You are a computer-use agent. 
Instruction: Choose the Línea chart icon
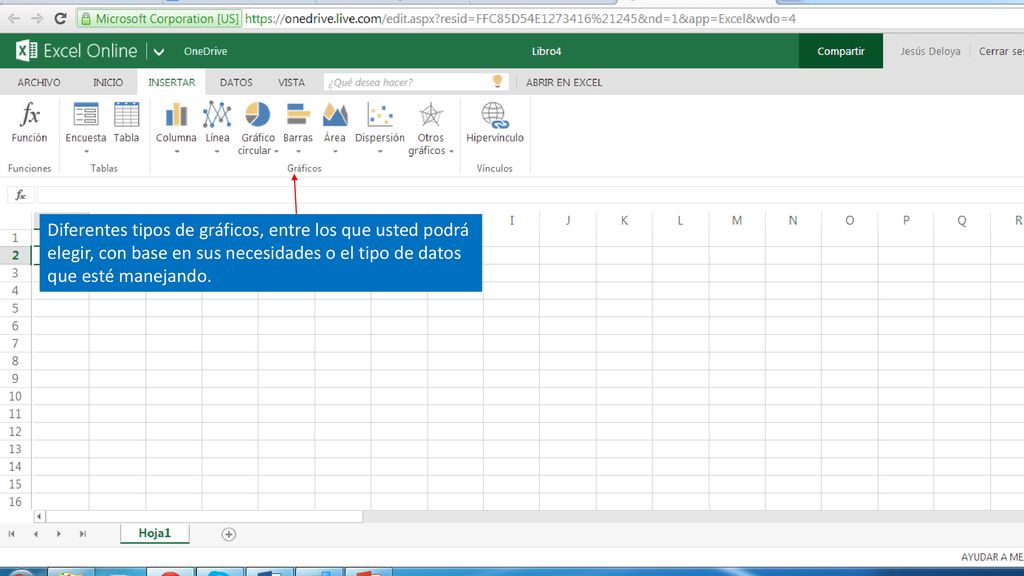(217, 115)
